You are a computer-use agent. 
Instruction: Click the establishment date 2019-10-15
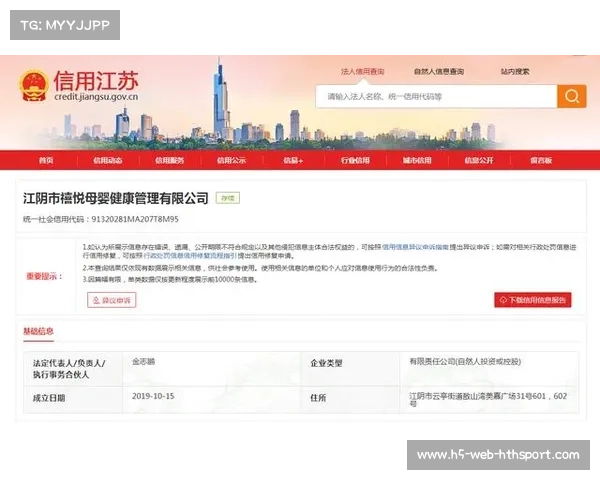pos(153,396)
